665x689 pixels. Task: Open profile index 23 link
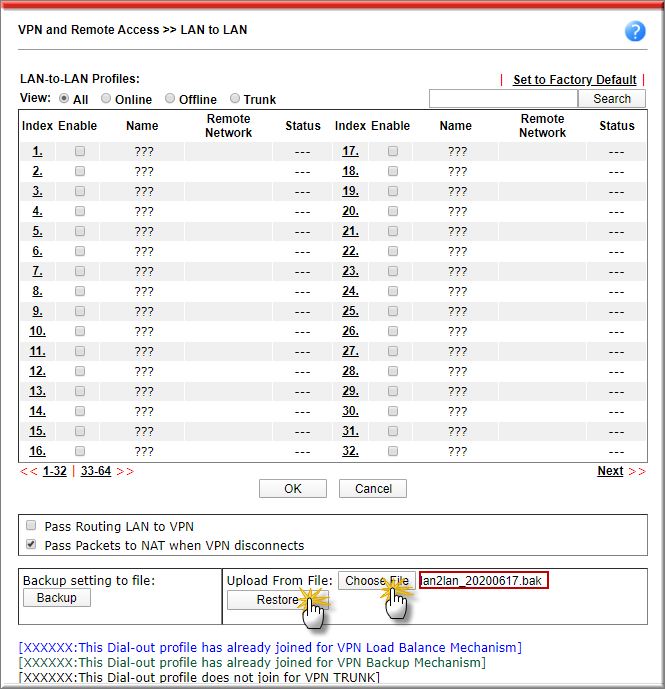(350, 272)
